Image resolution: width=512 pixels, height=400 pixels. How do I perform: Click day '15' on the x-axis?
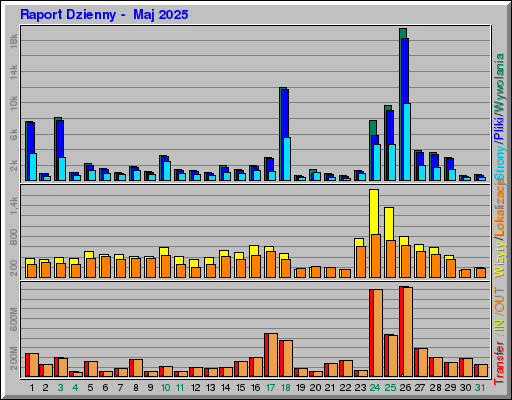click(240, 388)
